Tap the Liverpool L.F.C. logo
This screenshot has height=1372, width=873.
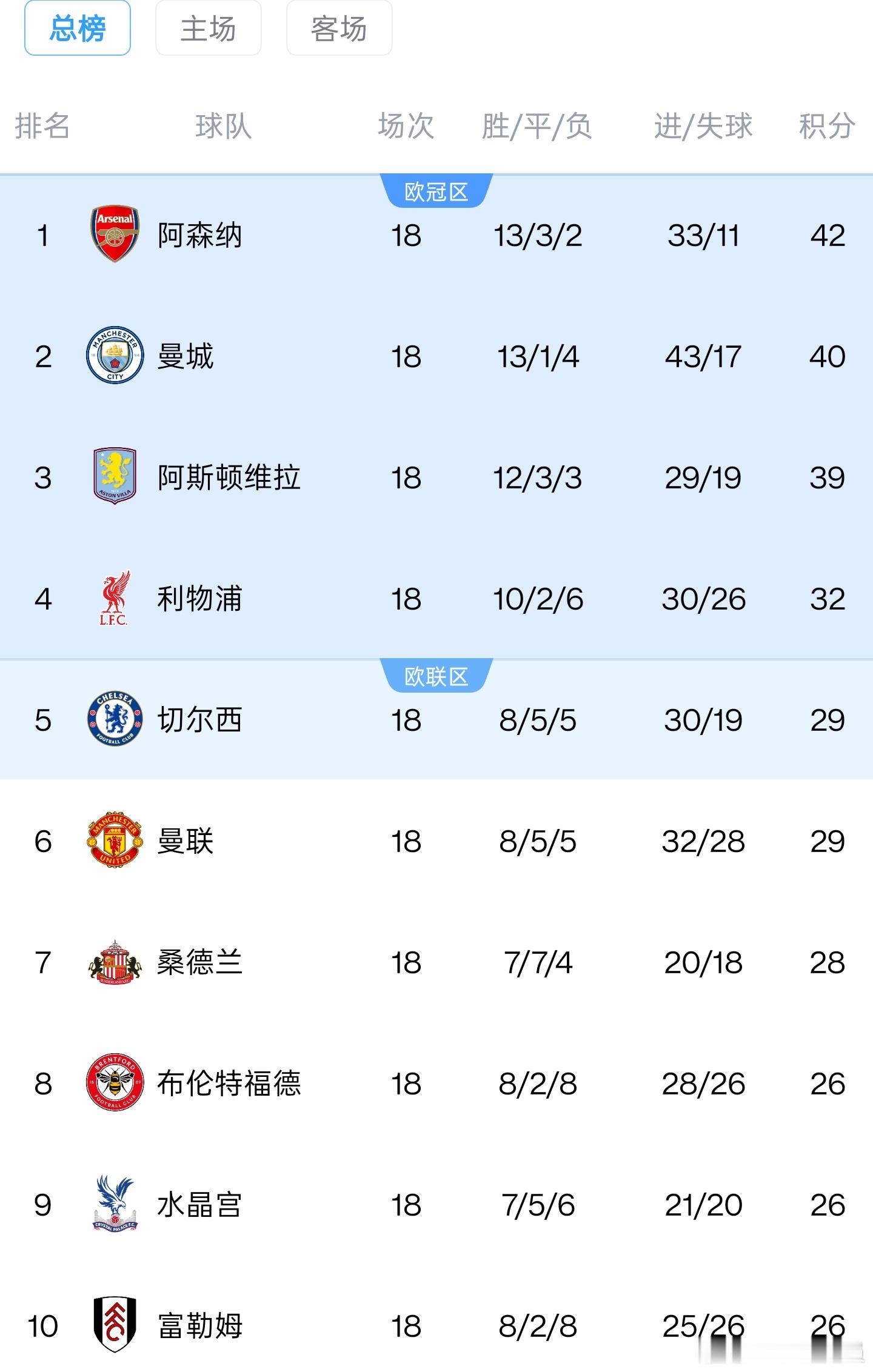[115, 598]
